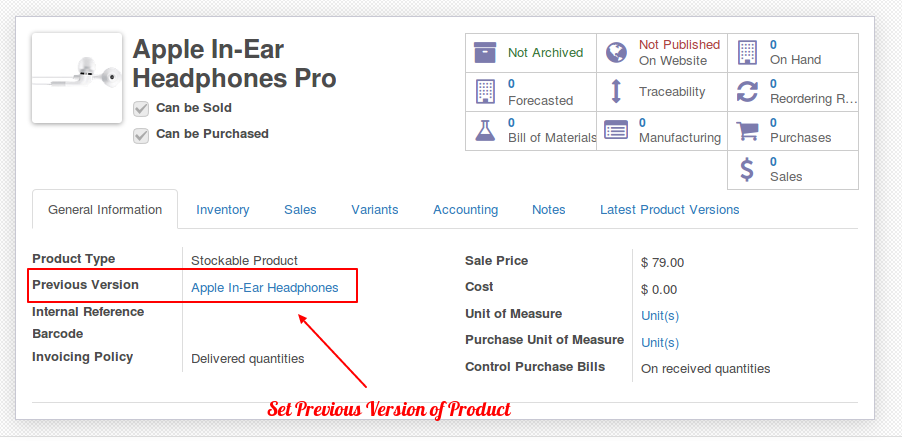Open Purchases shopping cart icon

747,131
